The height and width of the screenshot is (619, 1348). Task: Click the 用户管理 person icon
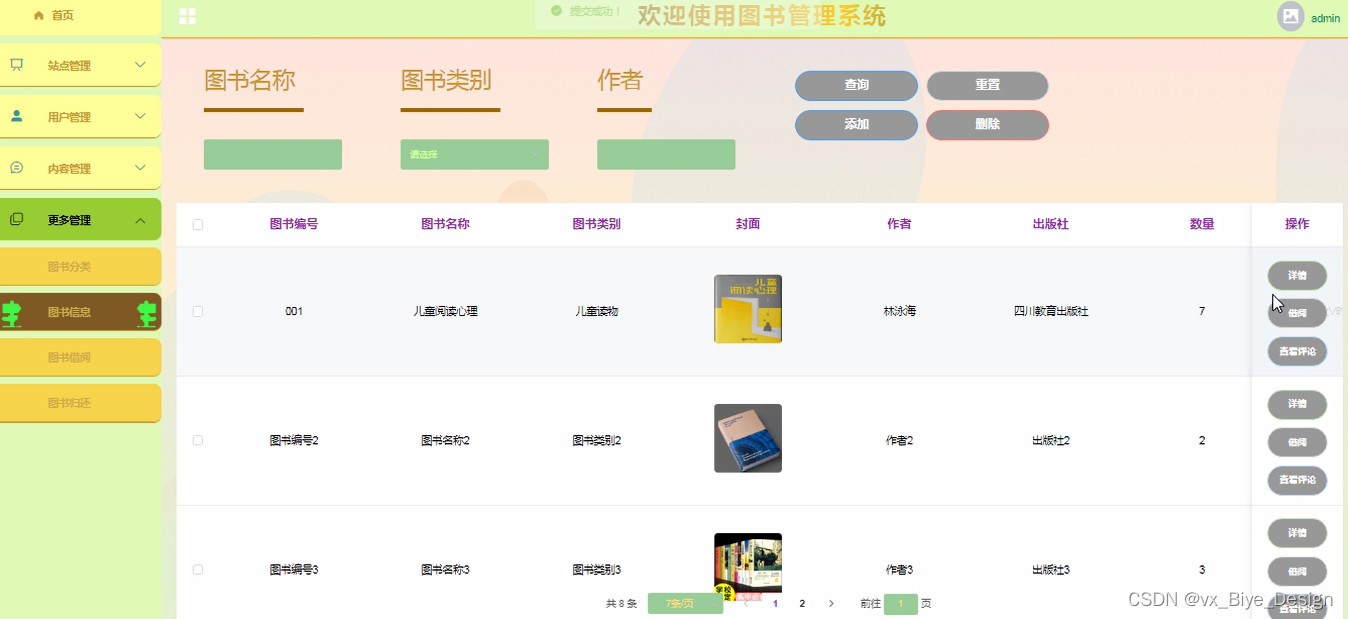pyautogui.click(x=17, y=116)
